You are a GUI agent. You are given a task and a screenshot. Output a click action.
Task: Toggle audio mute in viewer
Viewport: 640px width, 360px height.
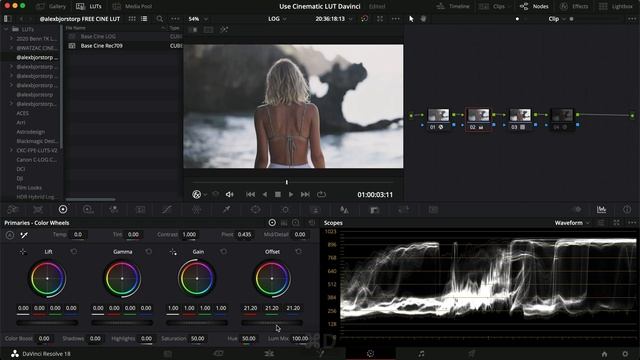point(229,195)
